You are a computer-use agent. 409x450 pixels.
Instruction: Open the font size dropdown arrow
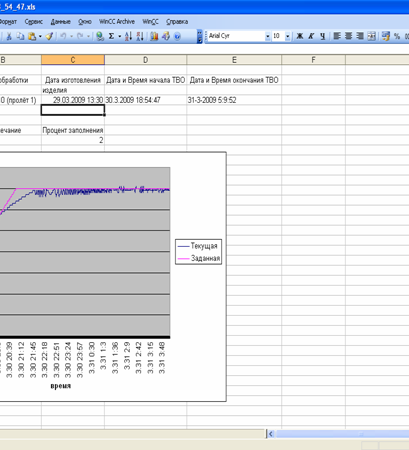click(287, 36)
